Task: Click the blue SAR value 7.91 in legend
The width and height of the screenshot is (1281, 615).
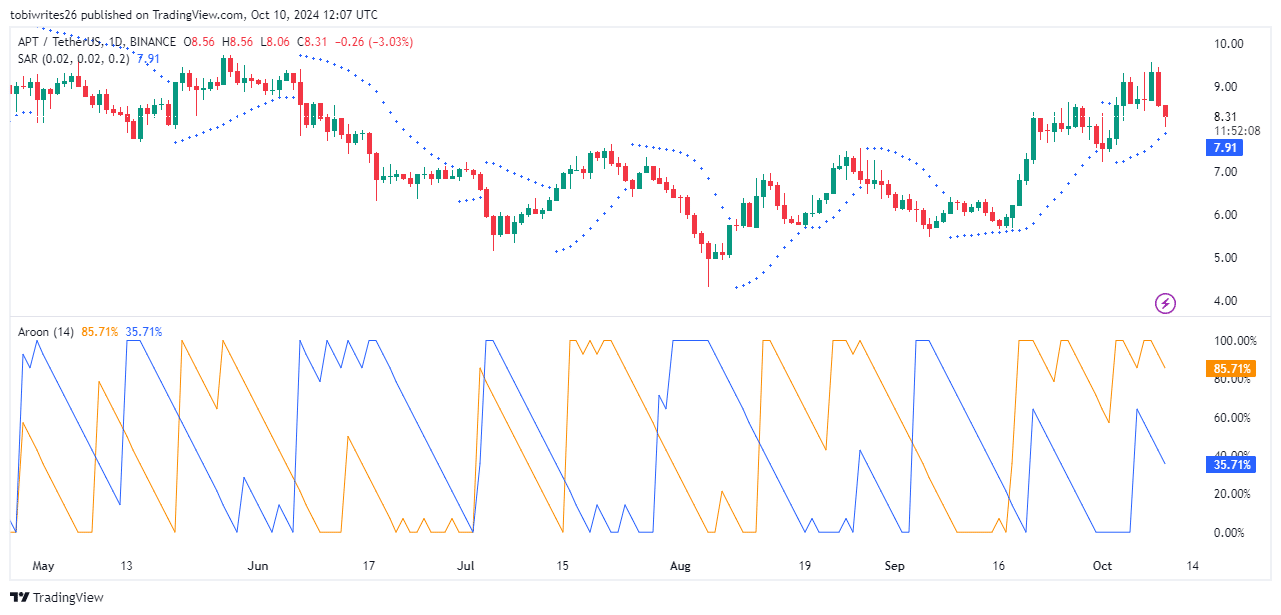Action: 147,59
